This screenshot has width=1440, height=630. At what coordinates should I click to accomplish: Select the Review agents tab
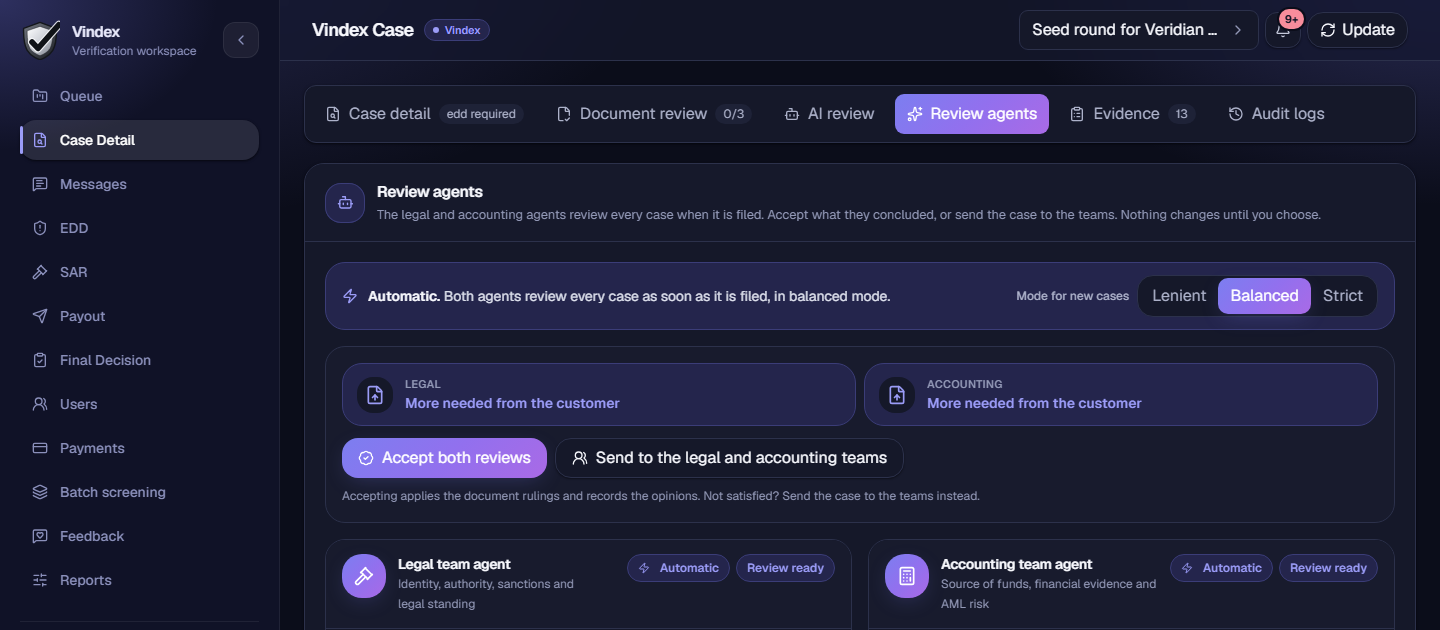click(972, 114)
